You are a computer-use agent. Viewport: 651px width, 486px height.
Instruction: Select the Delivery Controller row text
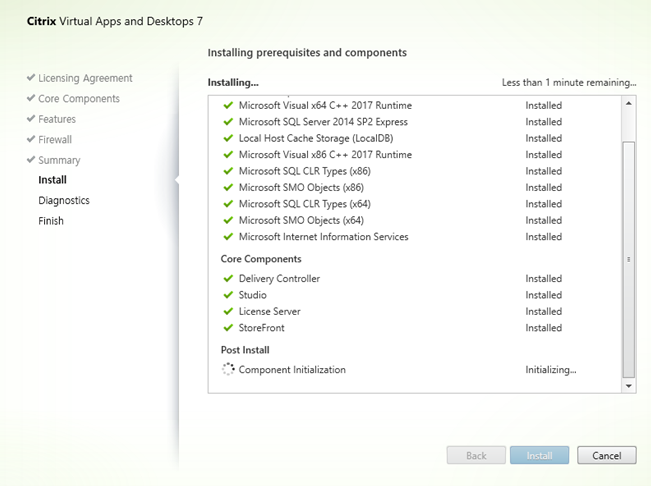279,278
